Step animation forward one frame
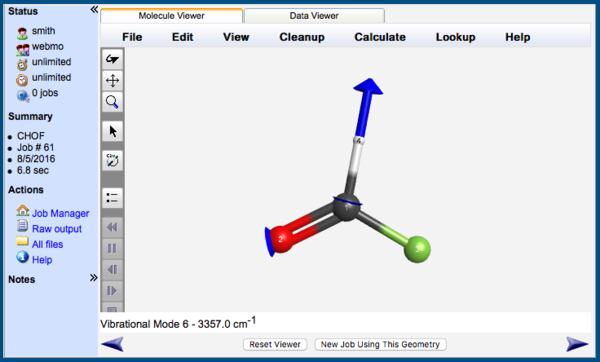Screen dimensions: 600x362 click(112, 291)
